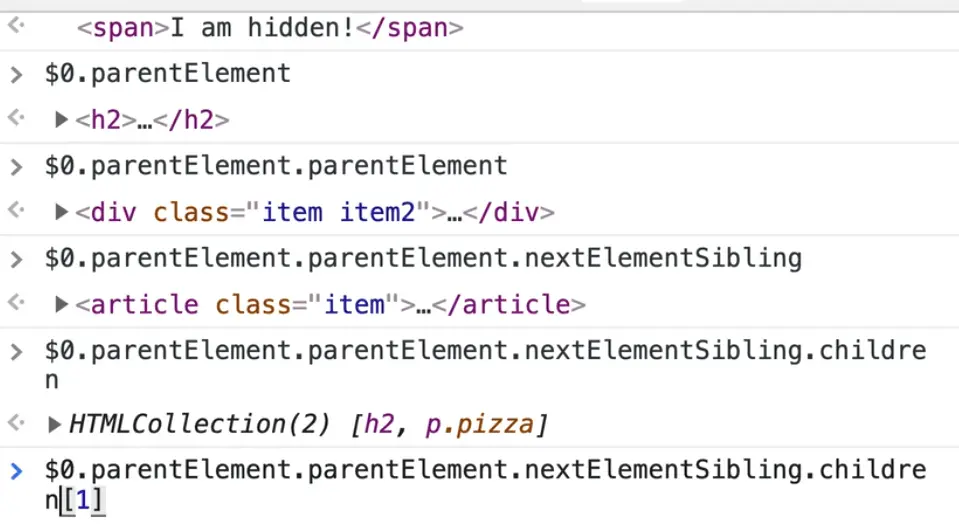Viewport: 959px width, 525px height.
Task: Click the output arrow beside the span result
Action: pos(15,27)
